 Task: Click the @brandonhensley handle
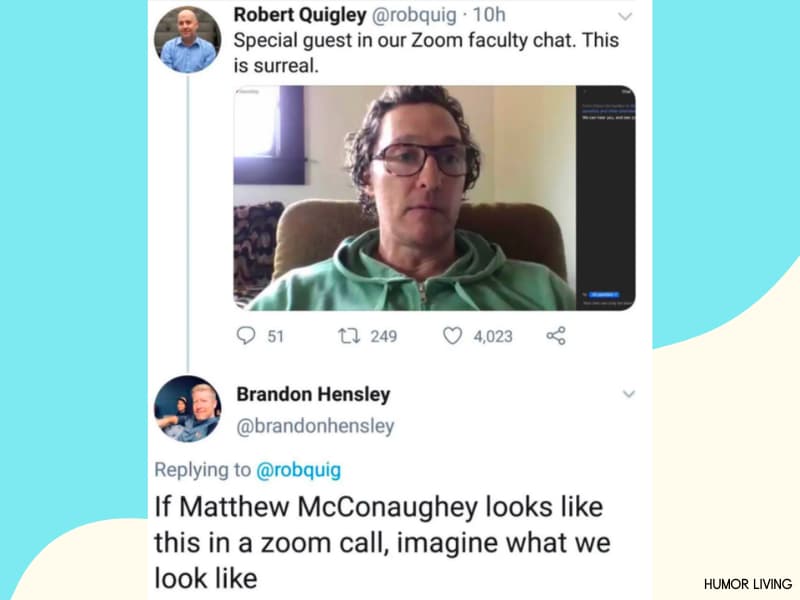[x=315, y=426]
